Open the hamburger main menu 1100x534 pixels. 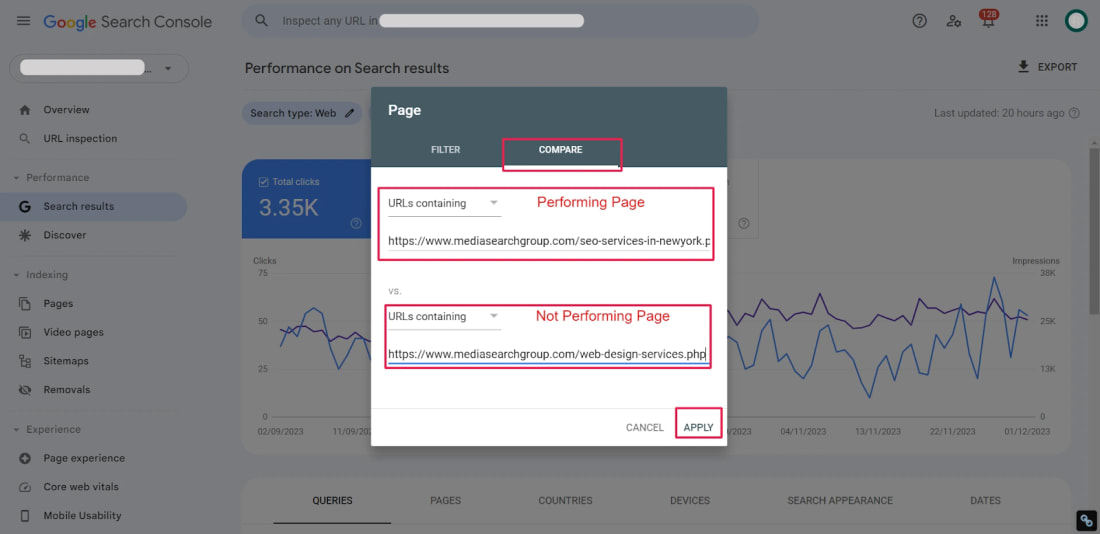click(23, 21)
